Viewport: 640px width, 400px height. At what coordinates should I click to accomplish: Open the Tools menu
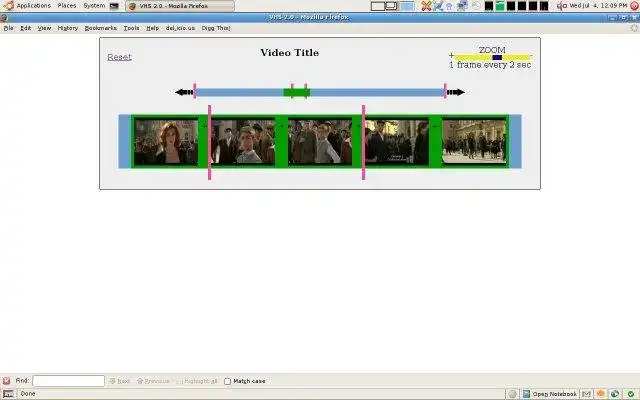pos(131,28)
